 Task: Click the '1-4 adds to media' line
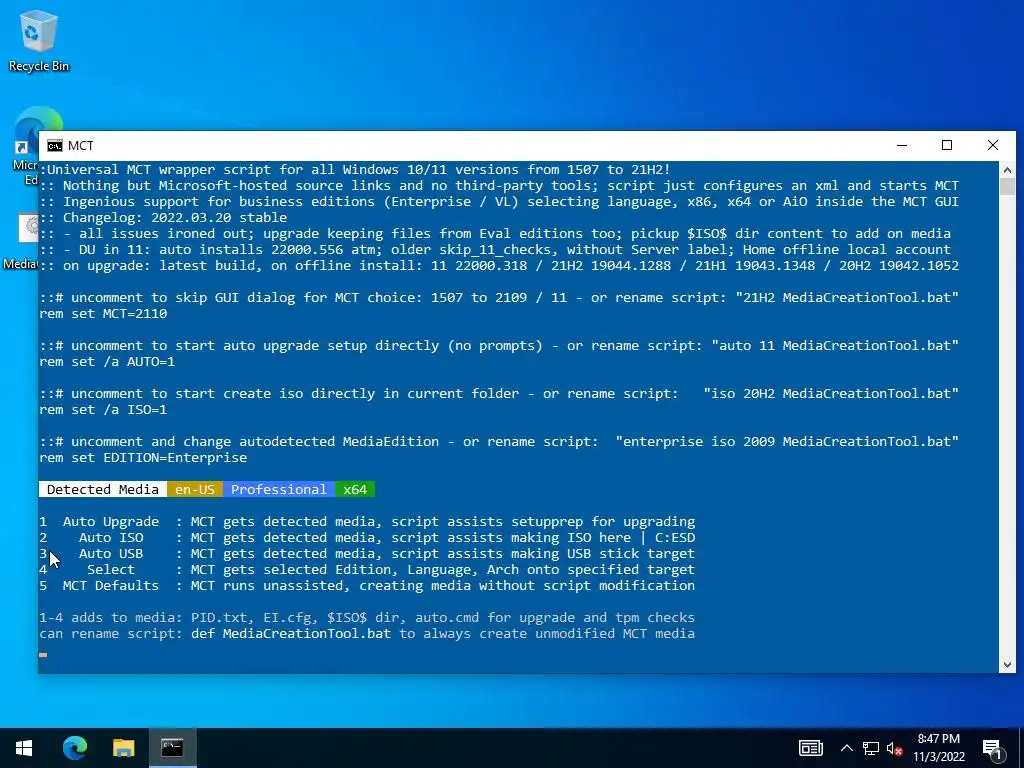367,618
